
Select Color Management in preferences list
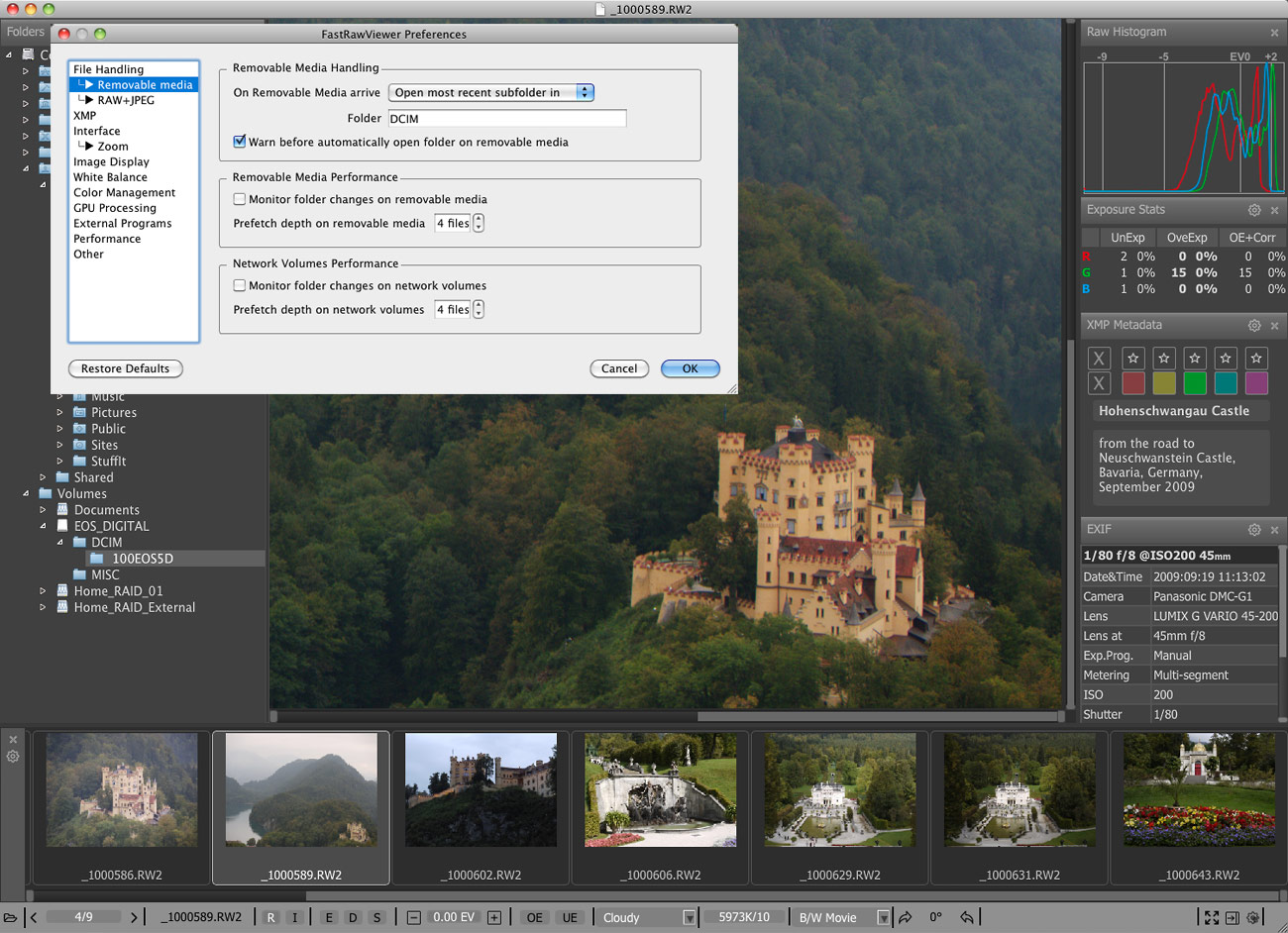point(124,192)
